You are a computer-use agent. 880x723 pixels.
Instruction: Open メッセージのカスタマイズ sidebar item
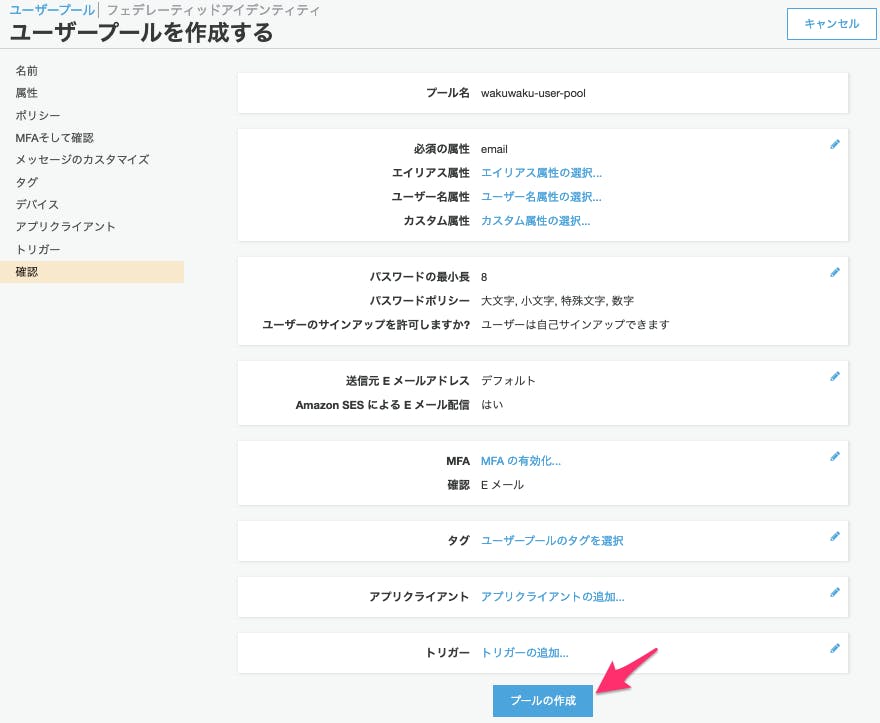82,160
